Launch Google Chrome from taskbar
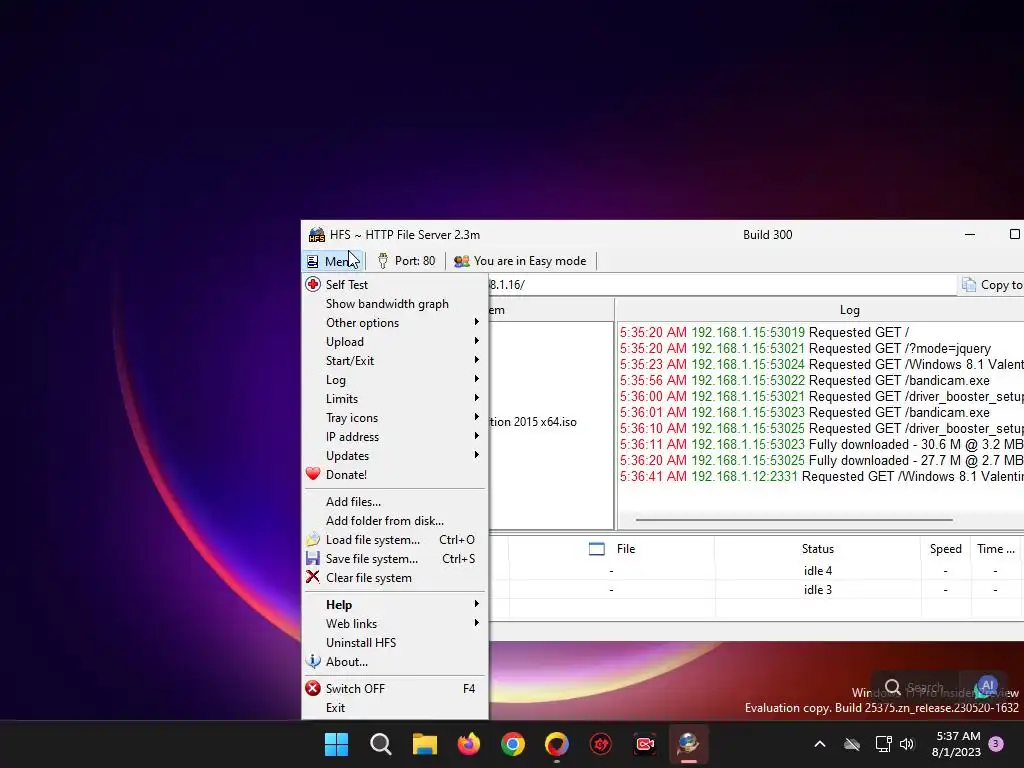Viewport: 1024px width, 768px height. click(x=513, y=744)
